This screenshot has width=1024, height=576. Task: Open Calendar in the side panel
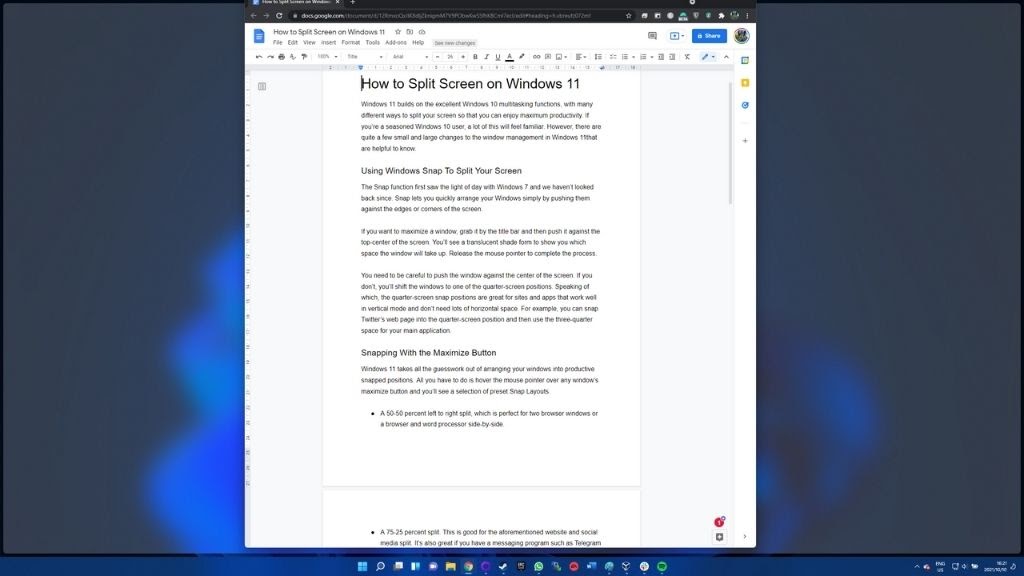[745, 61]
